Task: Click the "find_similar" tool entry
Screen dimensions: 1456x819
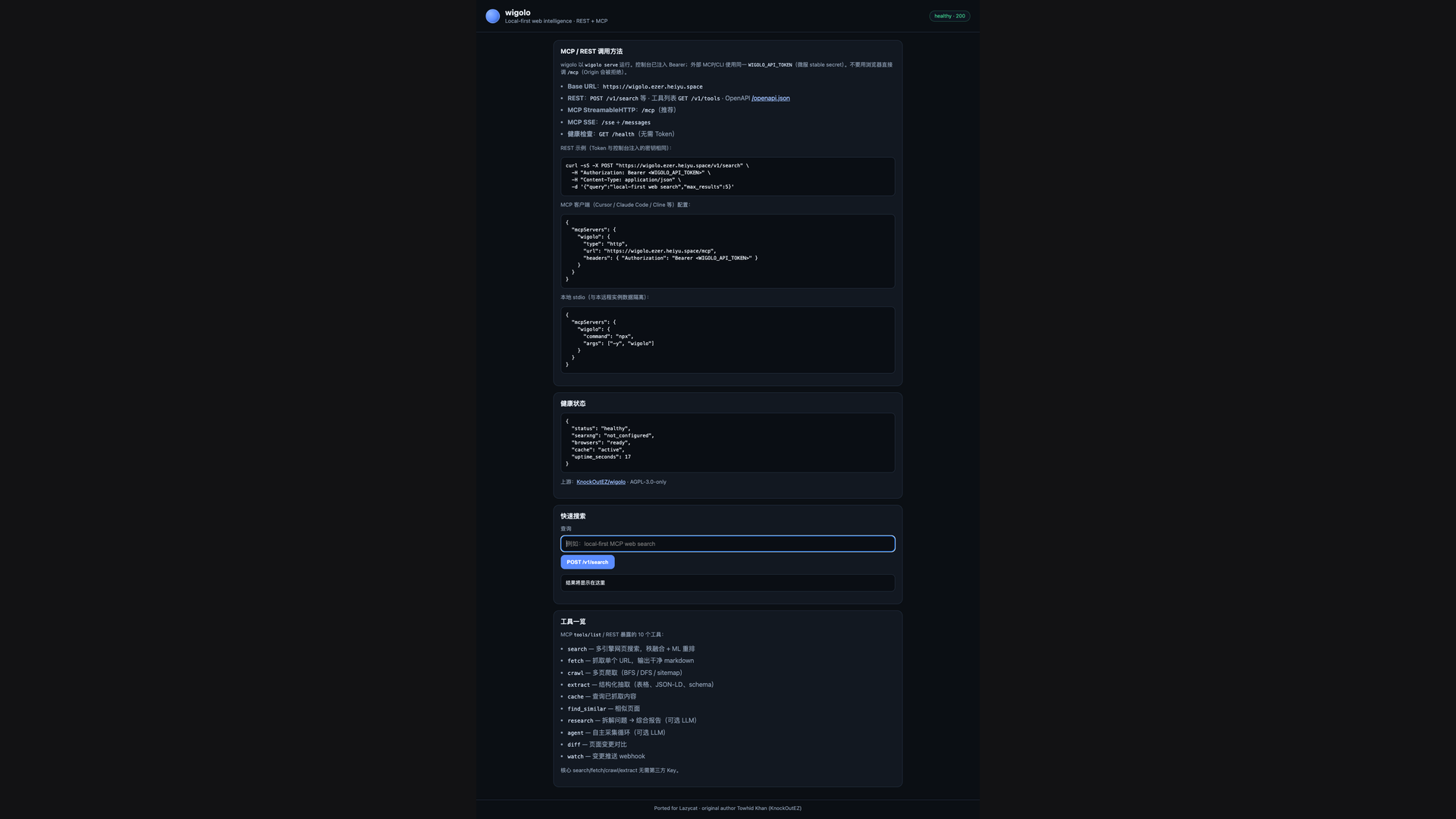Action: pos(604,709)
